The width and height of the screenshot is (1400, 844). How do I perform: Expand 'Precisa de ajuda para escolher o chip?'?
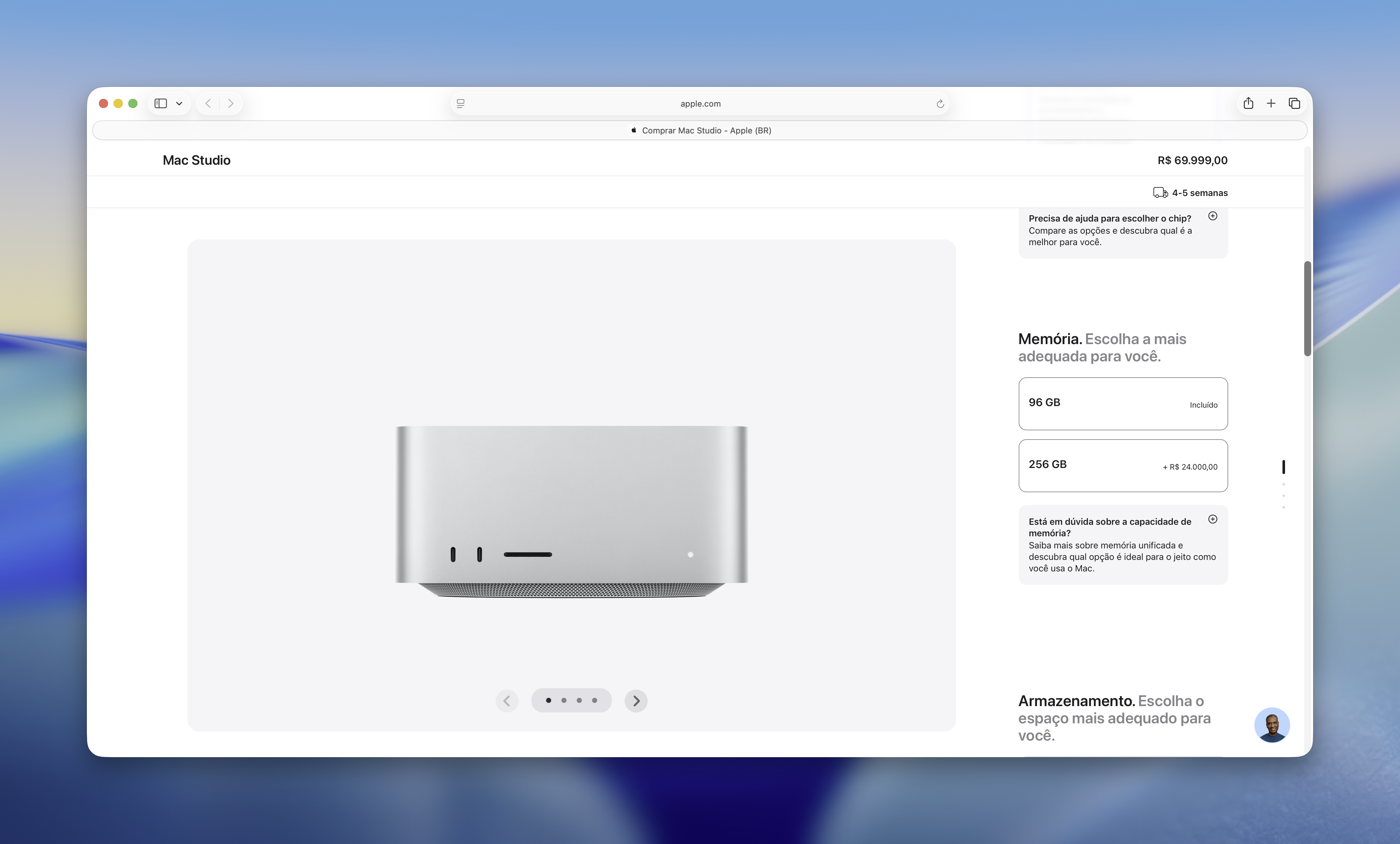pos(1213,216)
